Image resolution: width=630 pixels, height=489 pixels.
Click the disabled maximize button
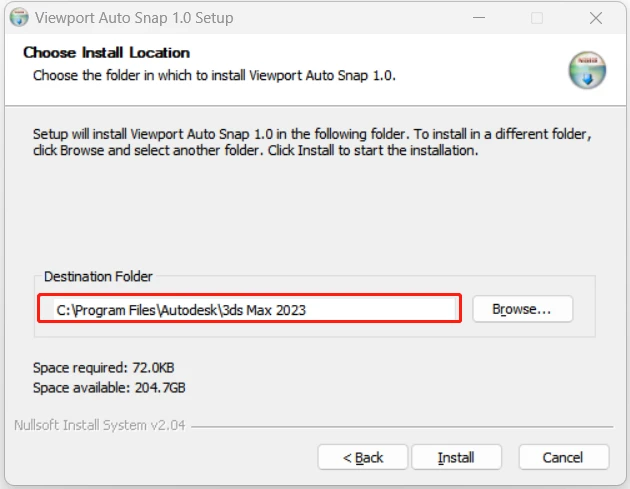click(537, 18)
